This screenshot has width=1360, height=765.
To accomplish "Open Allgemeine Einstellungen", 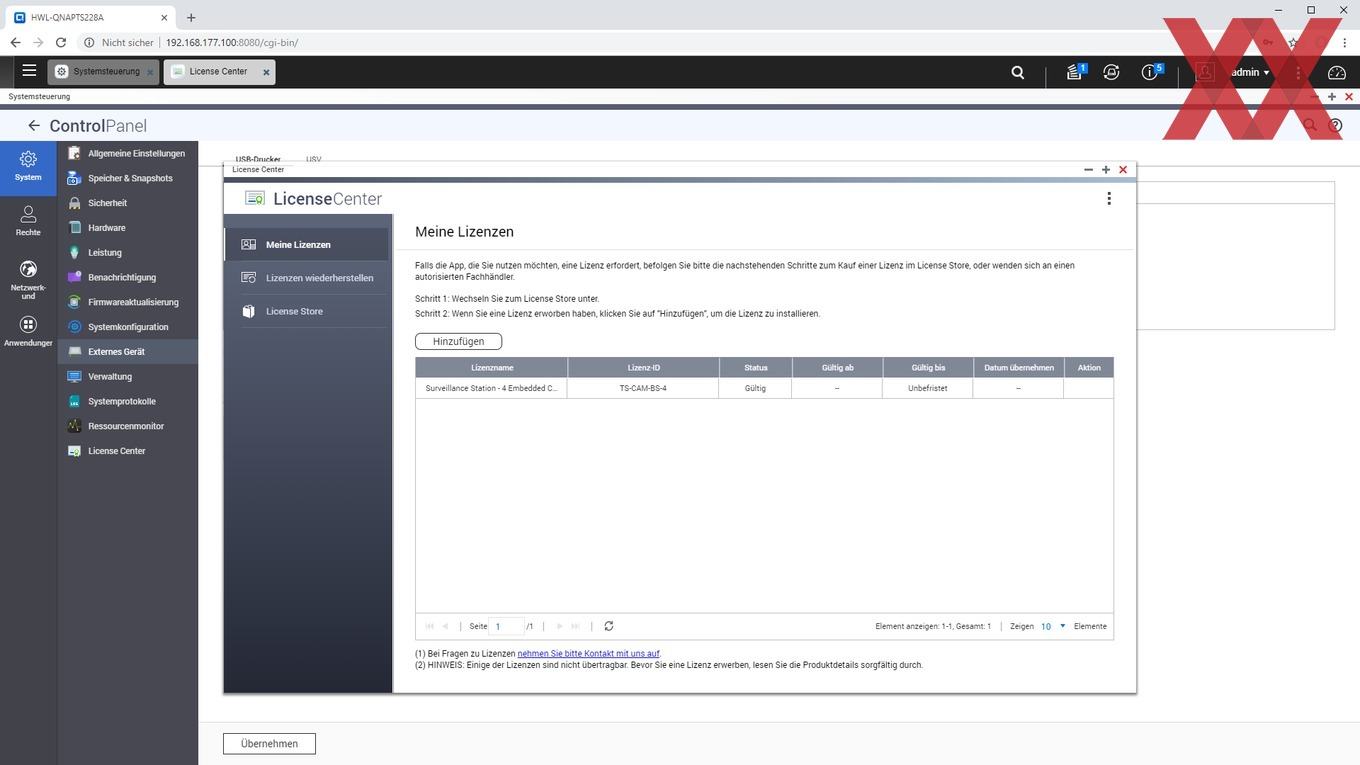I will [x=127, y=153].
